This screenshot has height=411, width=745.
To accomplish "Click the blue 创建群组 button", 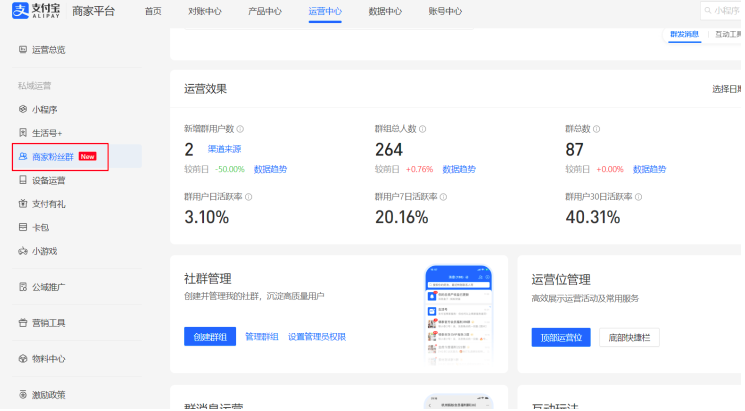I will point(210,337).
